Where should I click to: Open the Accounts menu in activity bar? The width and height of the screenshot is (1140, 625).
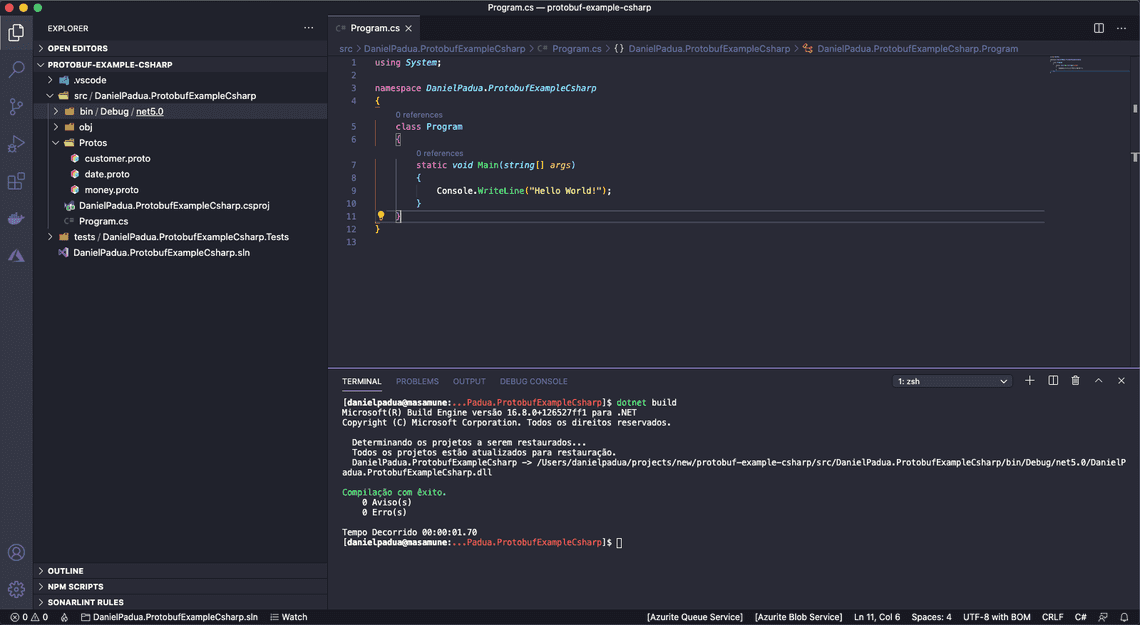[x=16, y=552]
